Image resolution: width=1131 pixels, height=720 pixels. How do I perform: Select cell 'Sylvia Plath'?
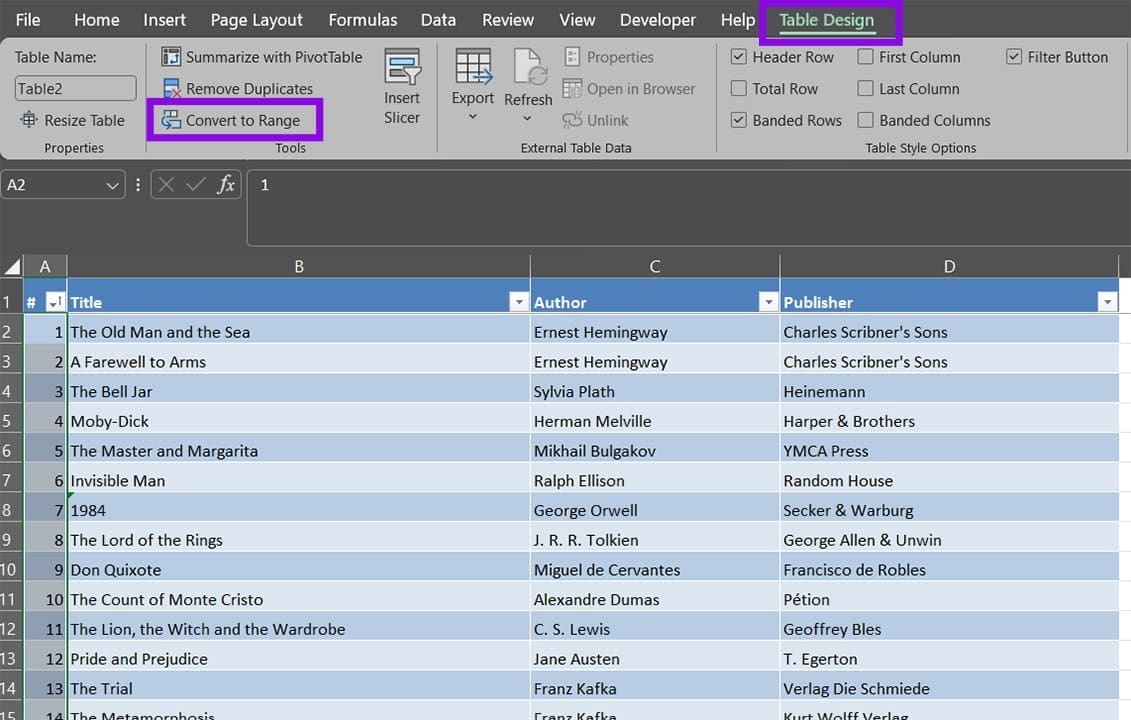coord(655,392)
